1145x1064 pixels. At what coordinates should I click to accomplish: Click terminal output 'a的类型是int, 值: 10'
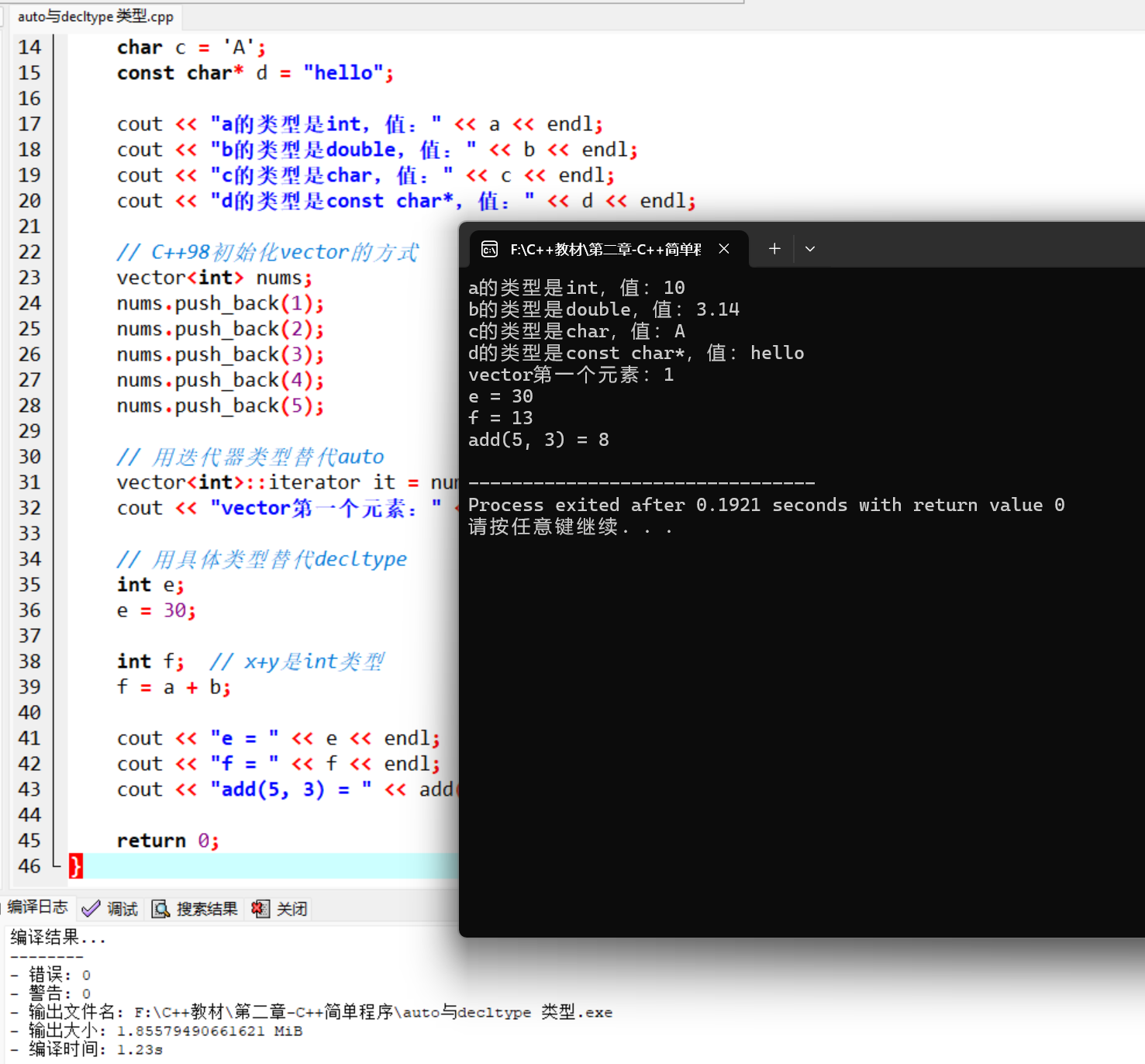click(x=577, y=288)
